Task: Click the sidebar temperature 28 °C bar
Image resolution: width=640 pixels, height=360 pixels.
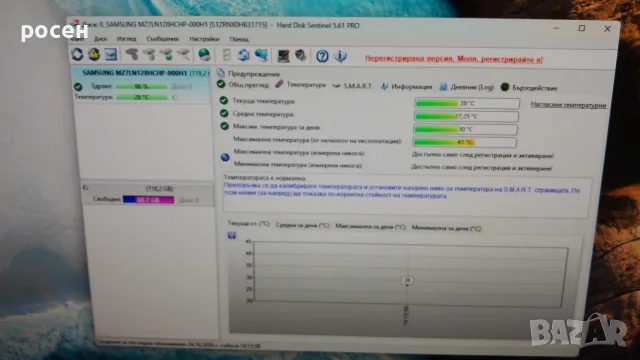Action: click(142, 97)
